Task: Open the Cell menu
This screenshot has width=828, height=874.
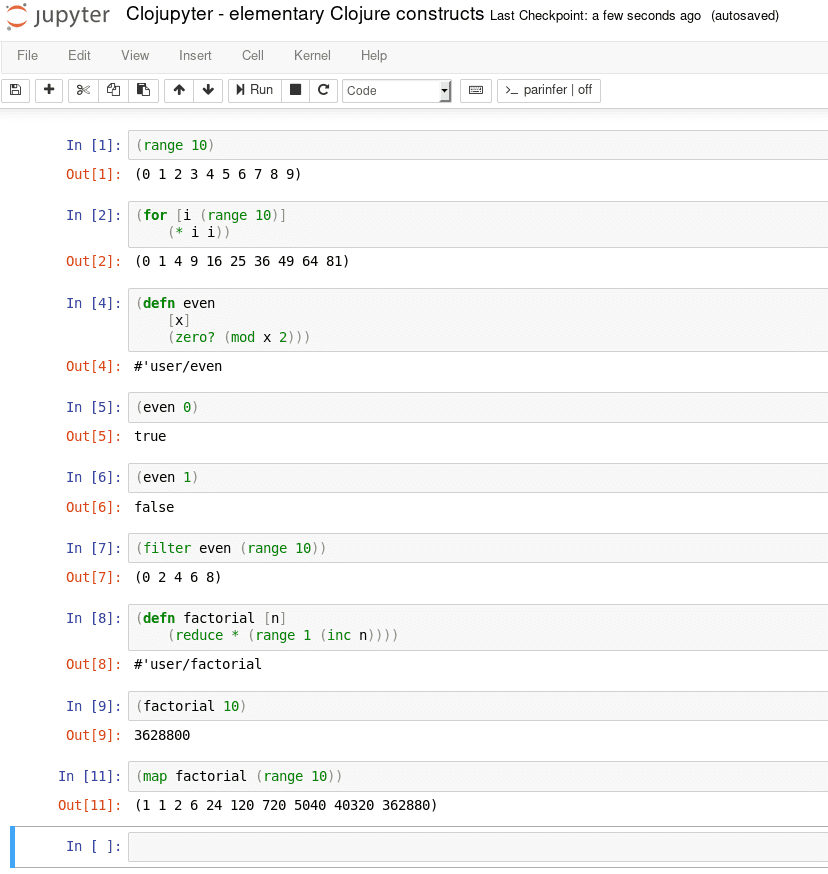Action: [253, 56]
